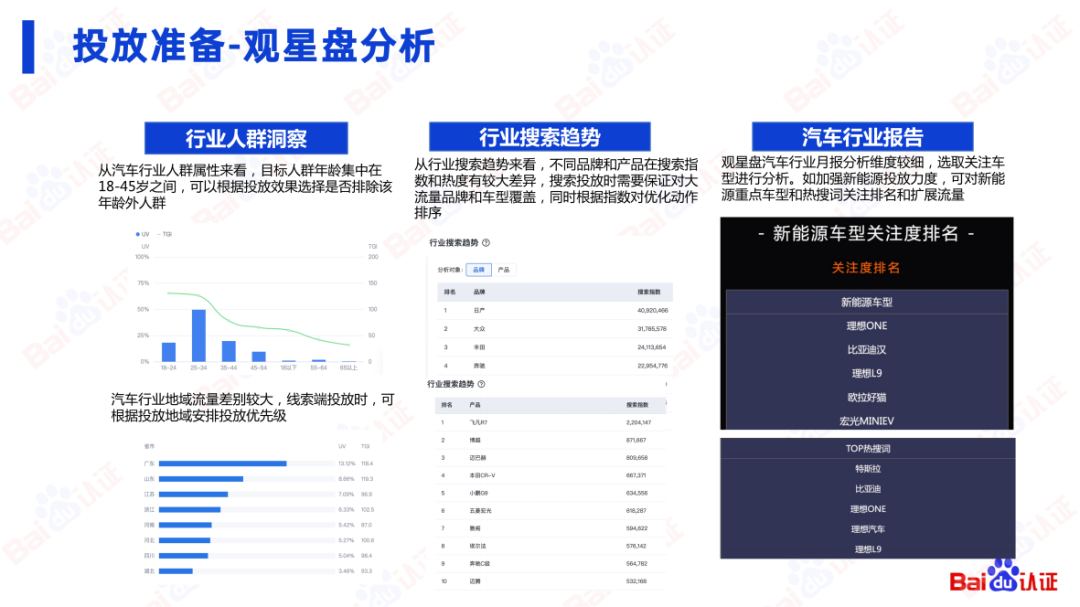
Task: Click the 广东 province bar
Action: (222, 464)
